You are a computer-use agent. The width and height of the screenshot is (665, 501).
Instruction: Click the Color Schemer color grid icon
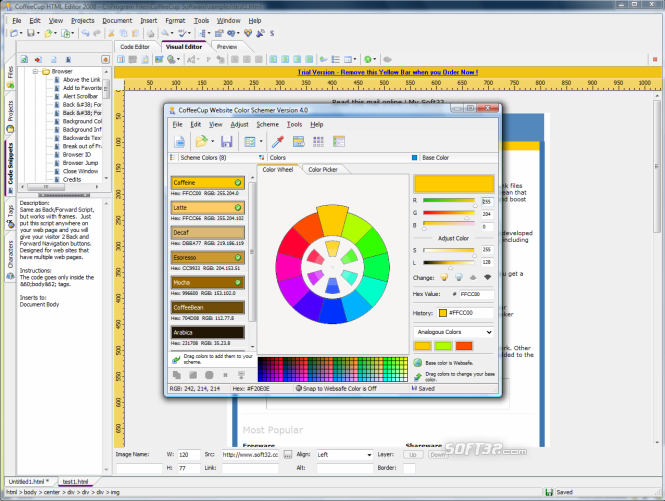318,141
